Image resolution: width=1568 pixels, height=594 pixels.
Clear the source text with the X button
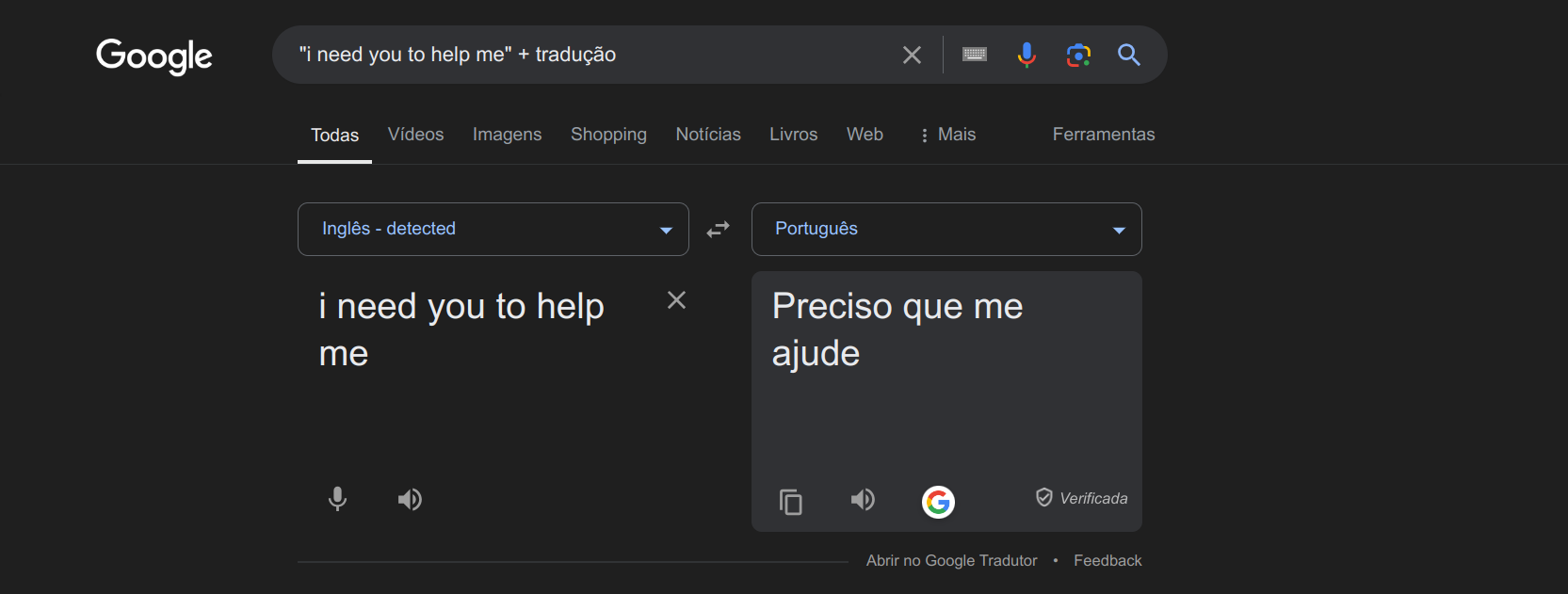click(676, 299)
